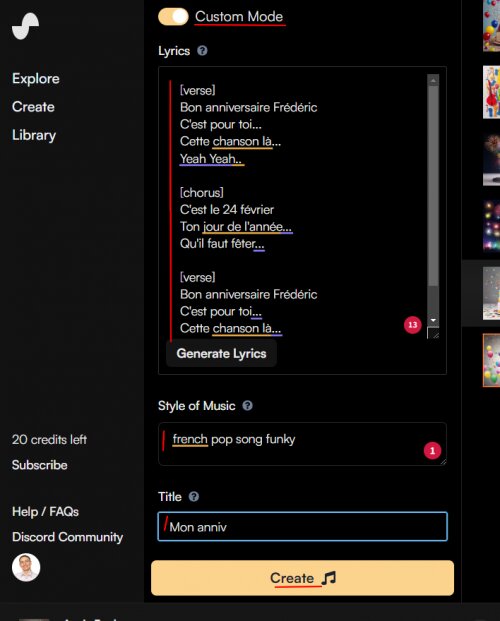Open Help / FAQs link
The width and height of the screenshot is (500, 621).
[45, 512]
